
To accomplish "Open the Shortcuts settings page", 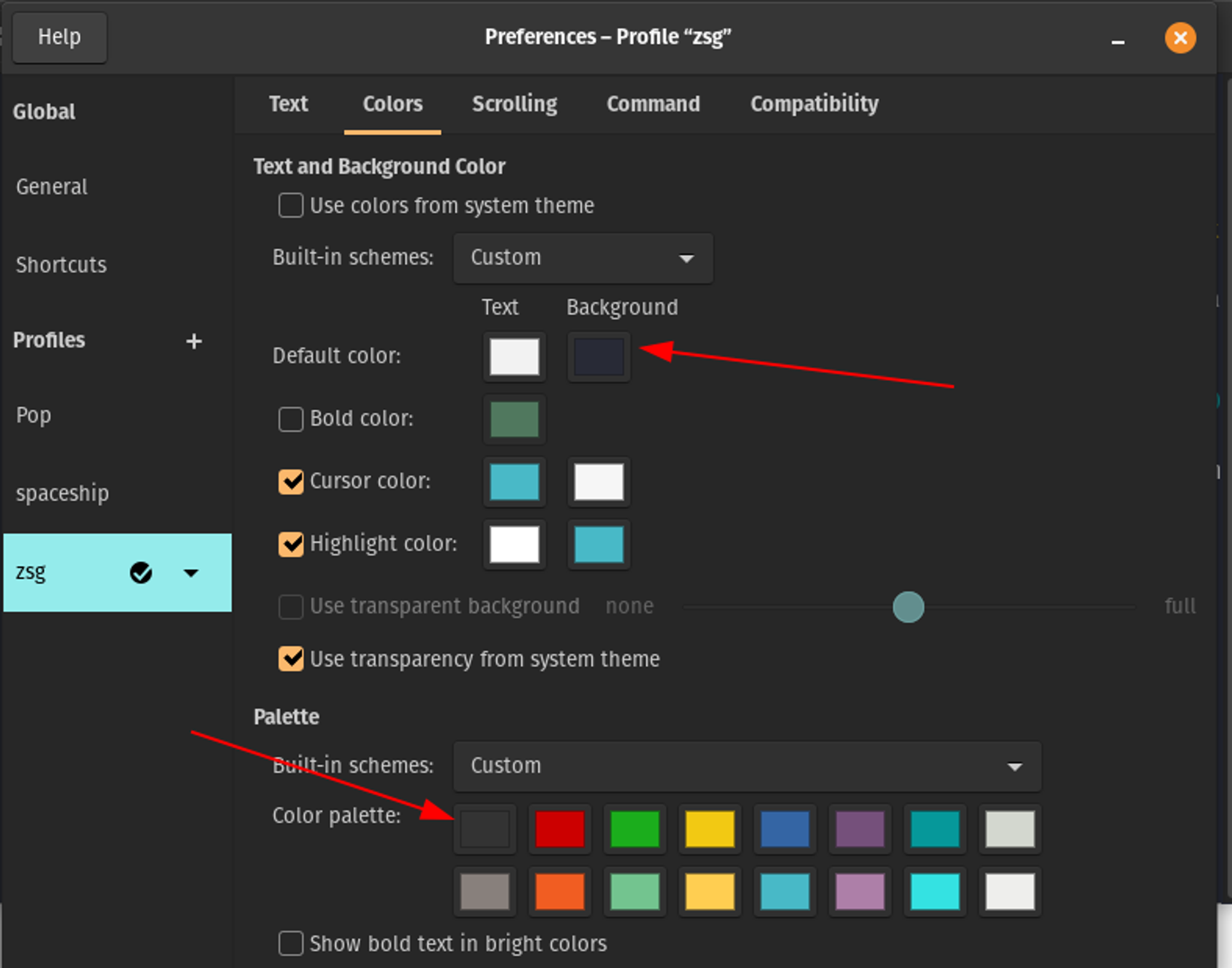I will coord(61,265).
